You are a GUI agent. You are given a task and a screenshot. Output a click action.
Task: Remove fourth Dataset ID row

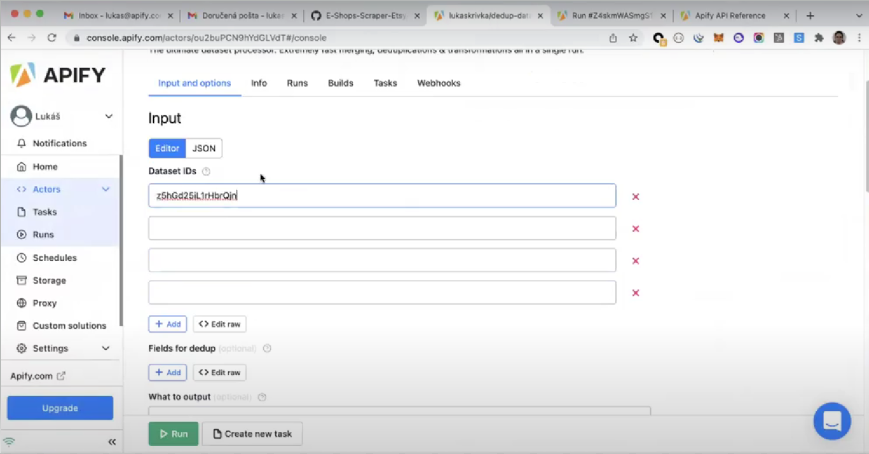click(x=636, y=293)
